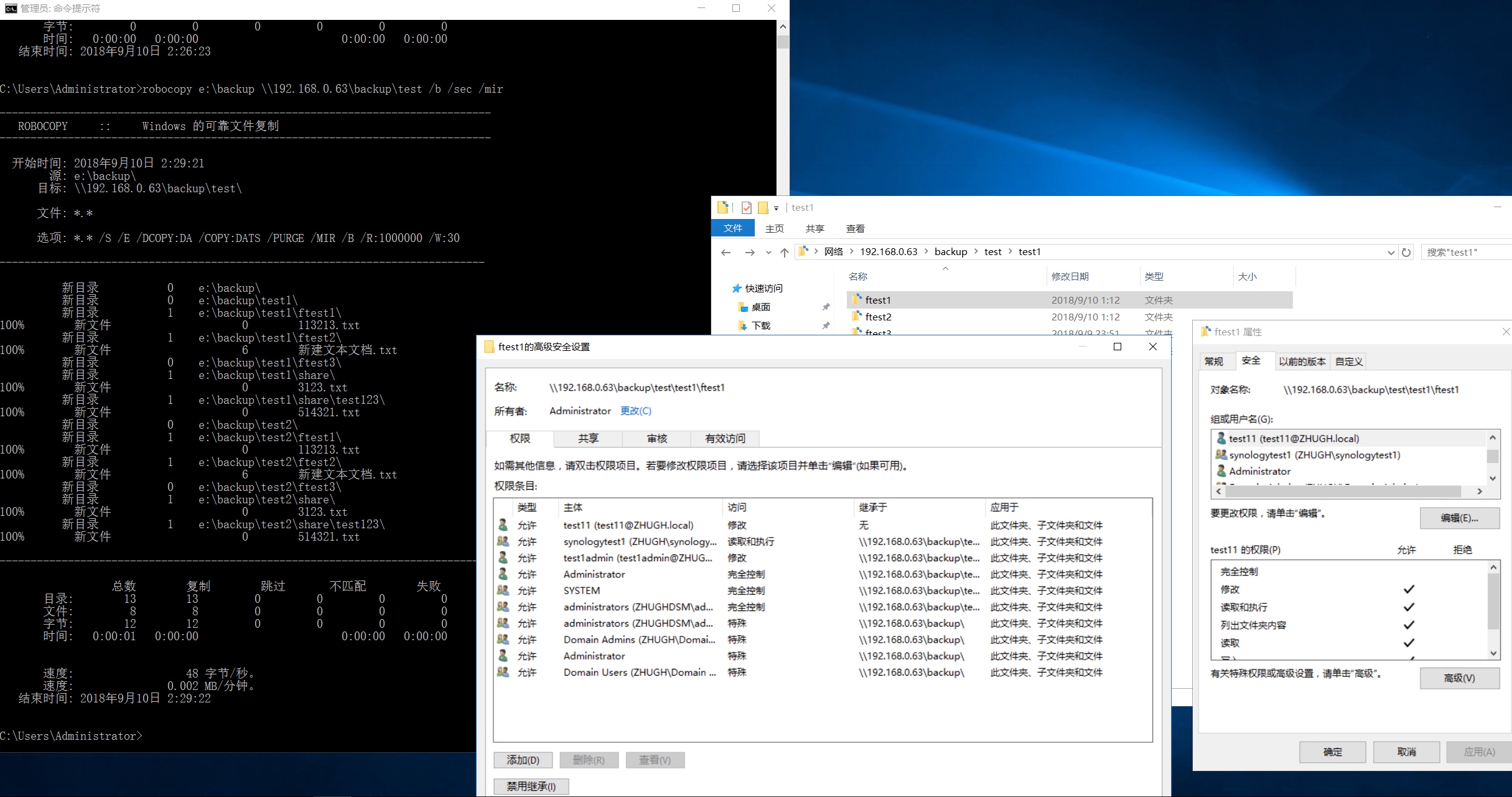1512x797 pixels.
Task: Open the File ribbon tab
Action: [x=733, y=228]
